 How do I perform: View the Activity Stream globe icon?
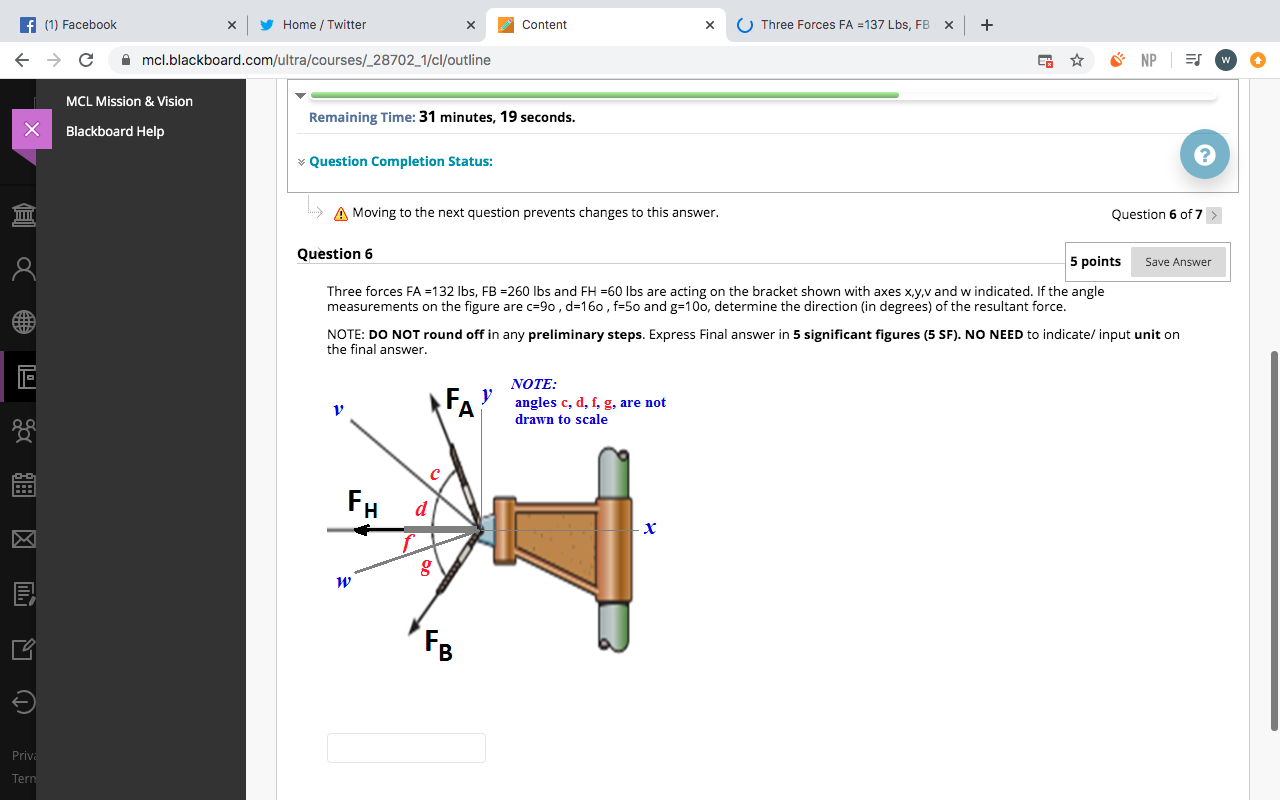22,321
